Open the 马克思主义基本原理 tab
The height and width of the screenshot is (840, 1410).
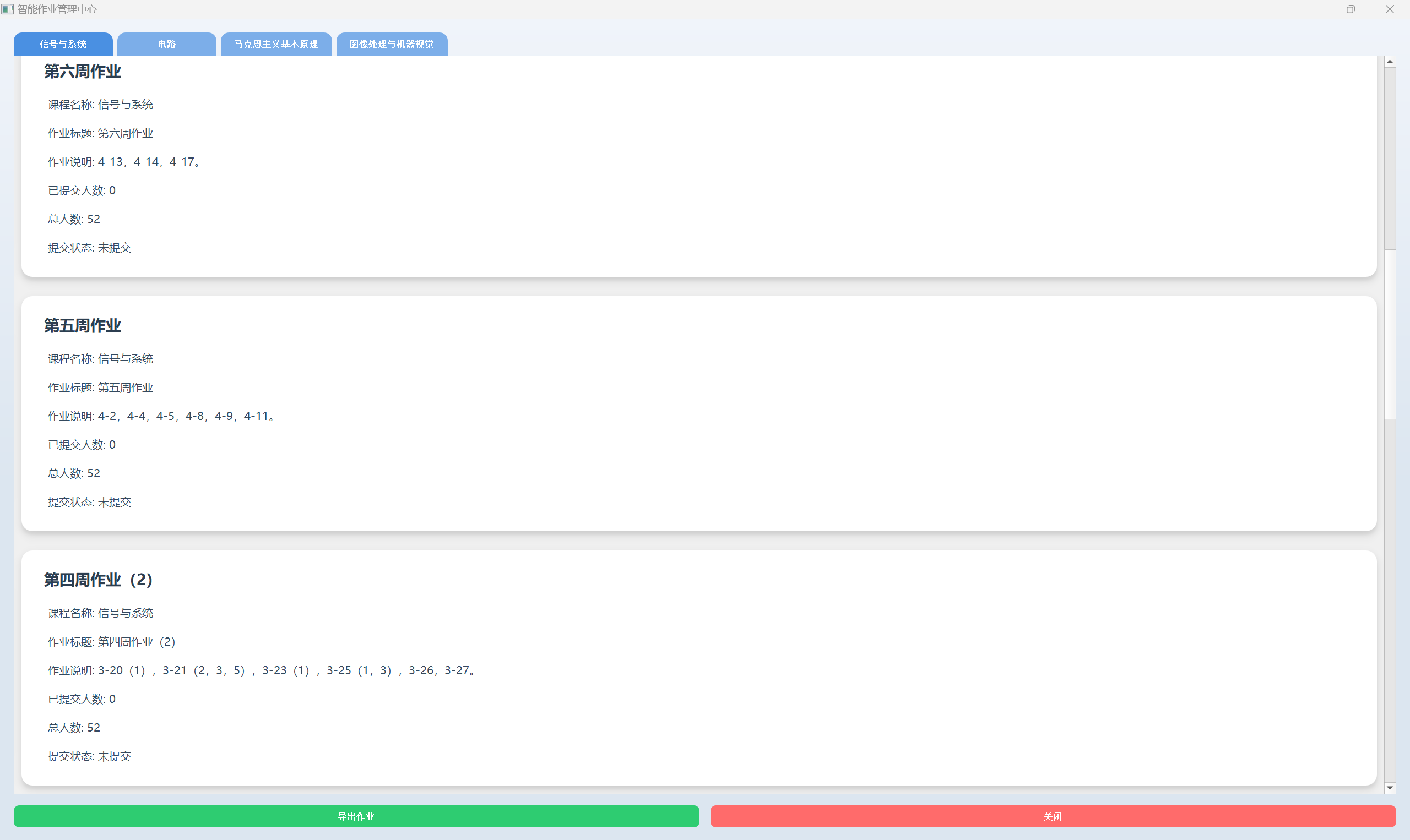tap(276, 43)
